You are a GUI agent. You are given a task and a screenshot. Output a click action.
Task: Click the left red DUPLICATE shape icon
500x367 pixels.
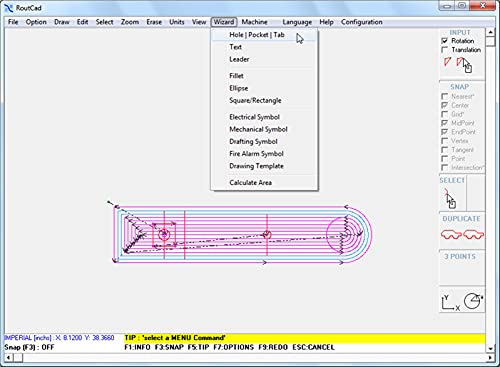(x=451, y=235)
